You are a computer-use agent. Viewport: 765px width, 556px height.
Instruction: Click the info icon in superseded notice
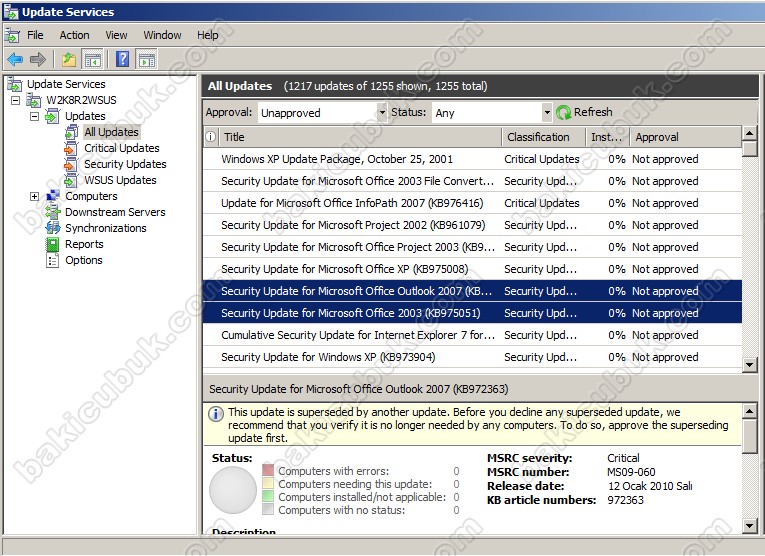tap(216, 414)
